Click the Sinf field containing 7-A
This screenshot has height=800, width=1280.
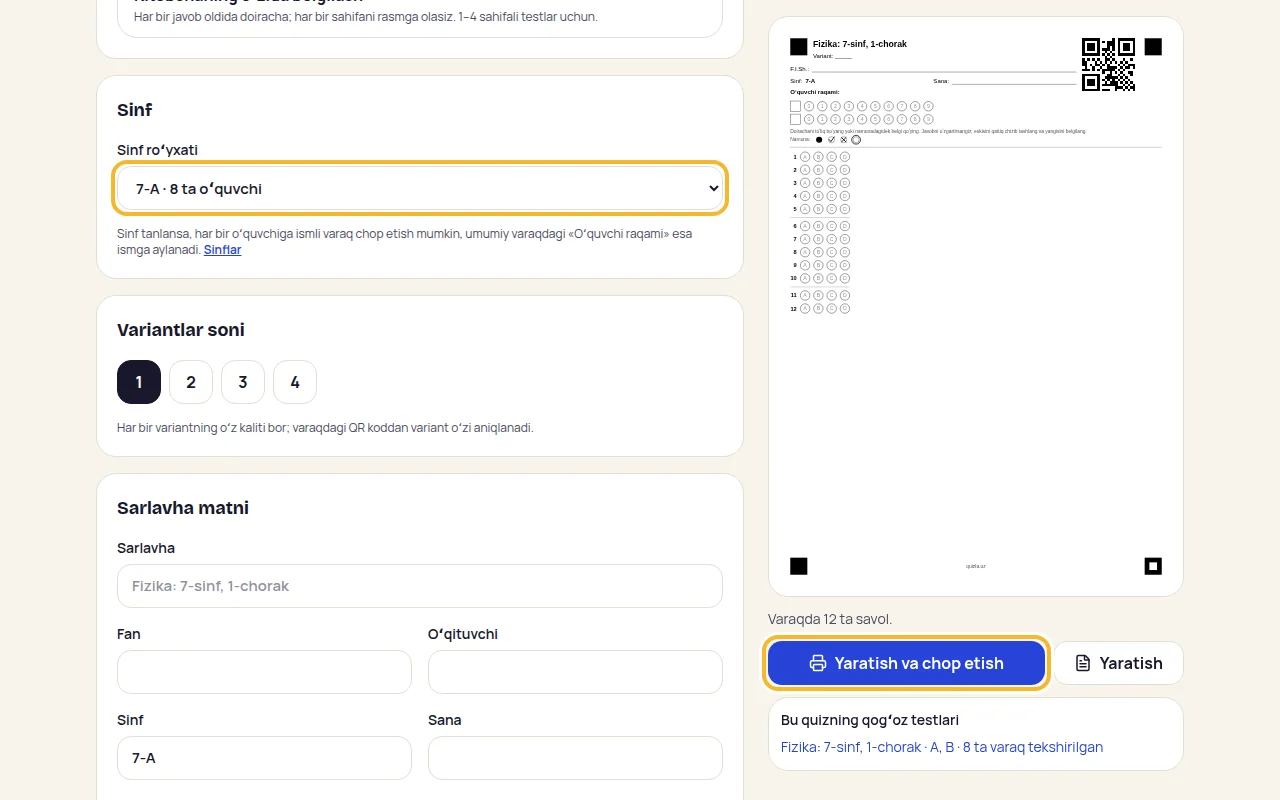pos(264,758)
